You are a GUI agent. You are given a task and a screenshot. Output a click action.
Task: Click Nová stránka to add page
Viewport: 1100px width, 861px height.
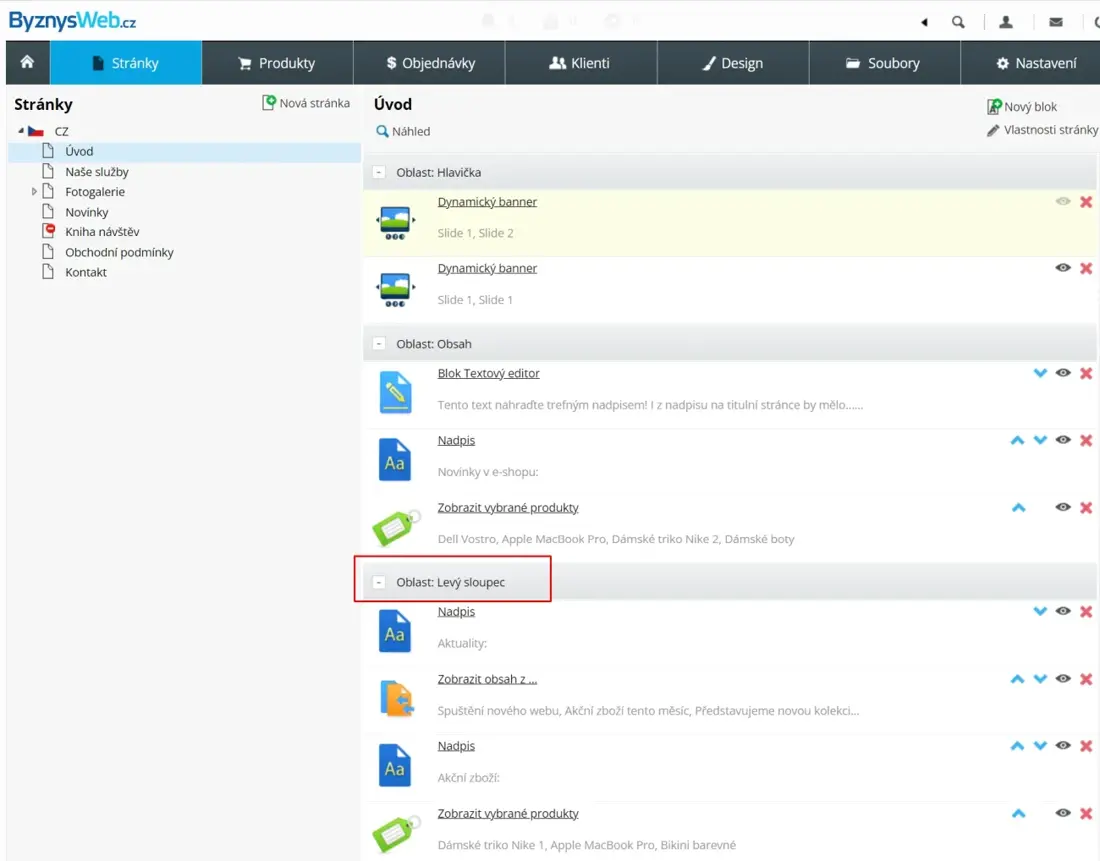pyautogui.click(x=306, y=103)
